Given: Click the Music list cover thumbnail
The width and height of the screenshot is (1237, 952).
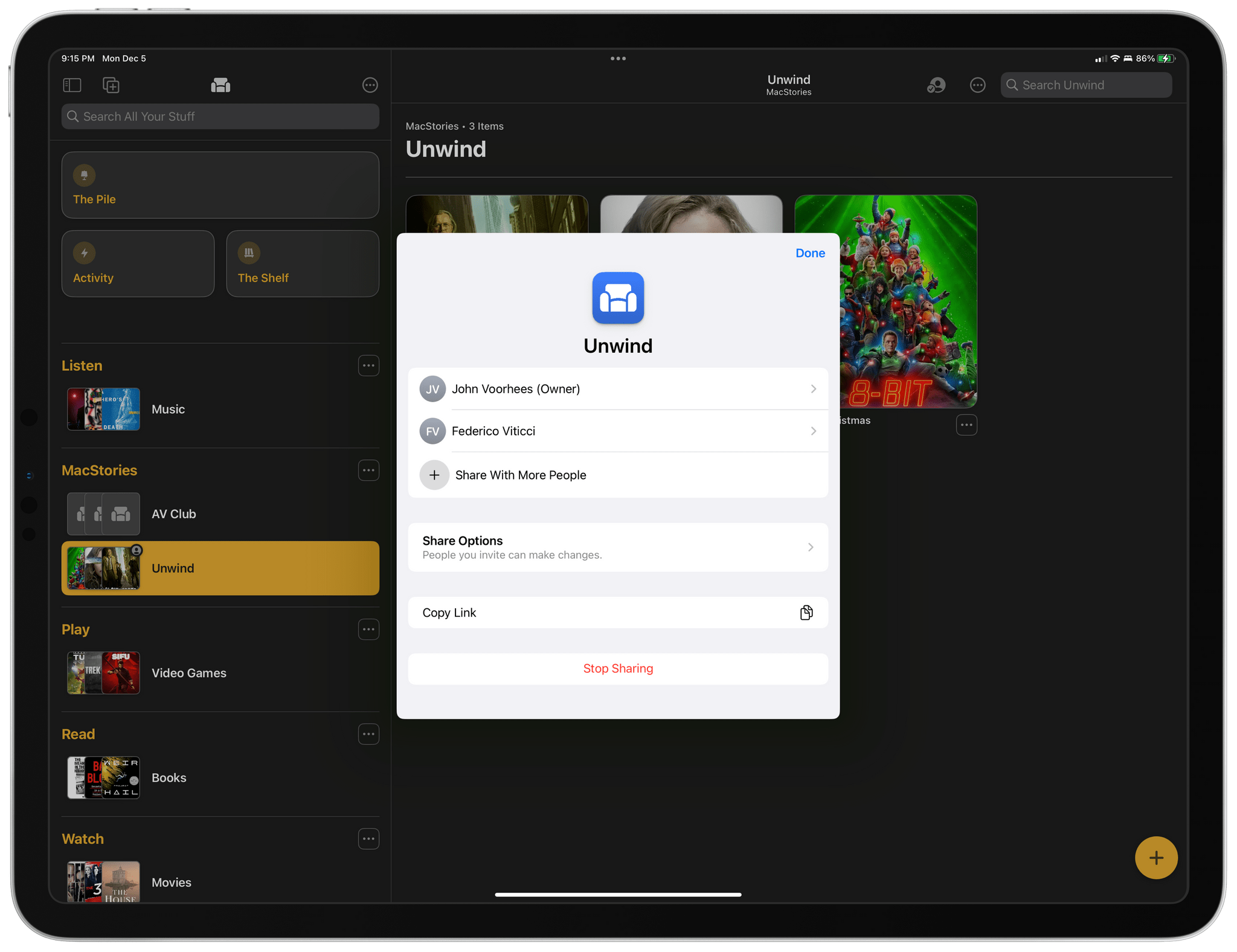Looking at the screenshot, I should [103, 409].
